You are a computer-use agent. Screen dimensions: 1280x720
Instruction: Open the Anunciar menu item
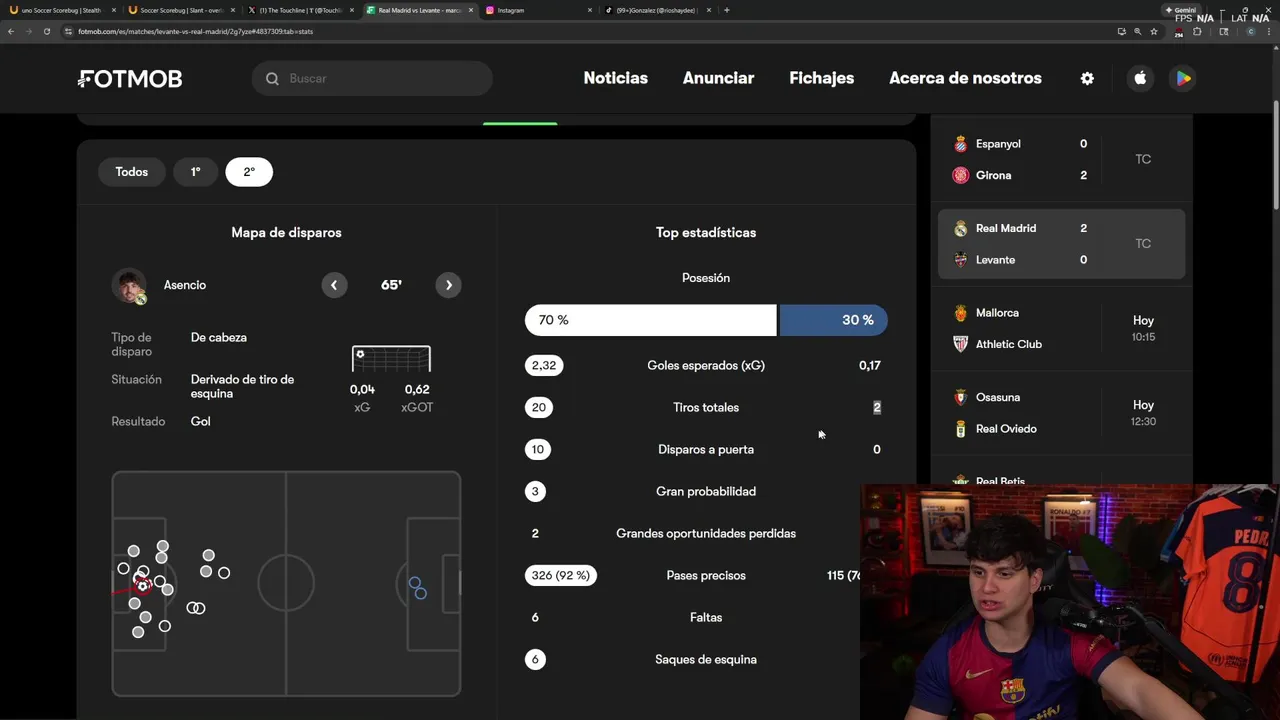click(718, 78)
